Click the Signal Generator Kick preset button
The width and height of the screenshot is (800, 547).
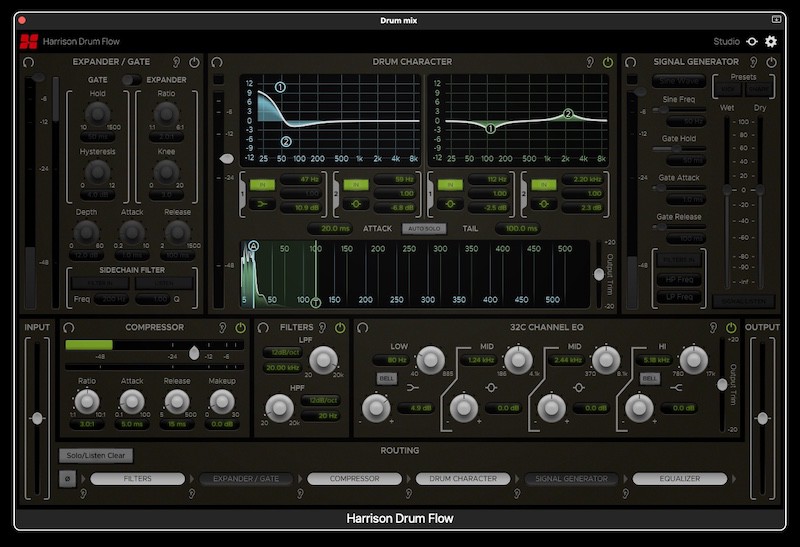click(x=728, y=90)
